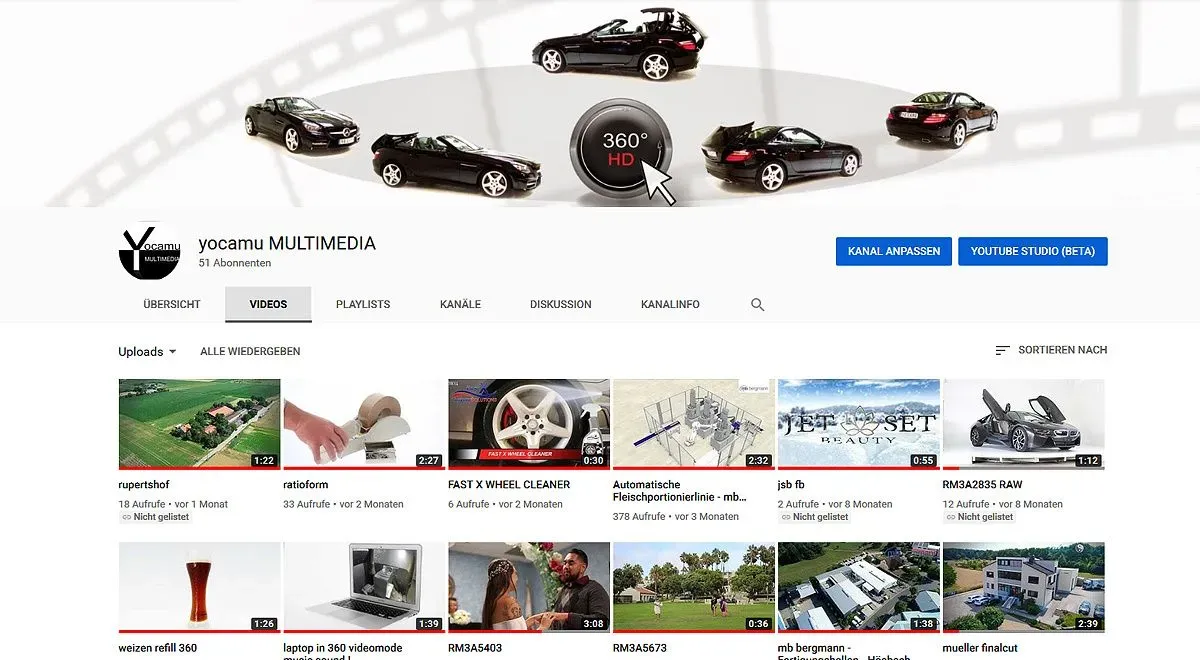Play the RM3A5673 park thumbnail
Viewport: 1200px width, 660px height.
coord(694,587)
